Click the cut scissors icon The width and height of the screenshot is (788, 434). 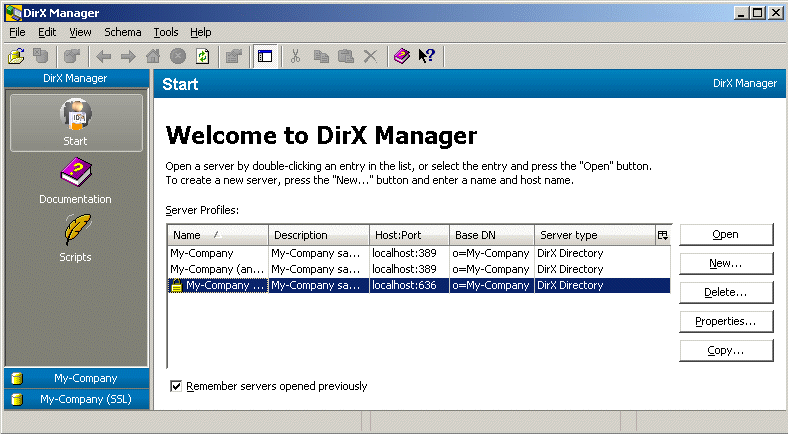point(296,56)
